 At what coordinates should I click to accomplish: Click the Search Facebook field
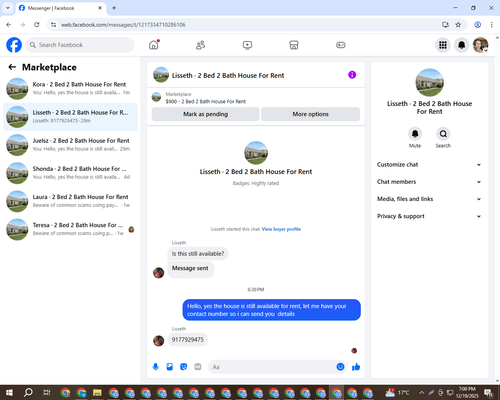click(x=80, y=45)
